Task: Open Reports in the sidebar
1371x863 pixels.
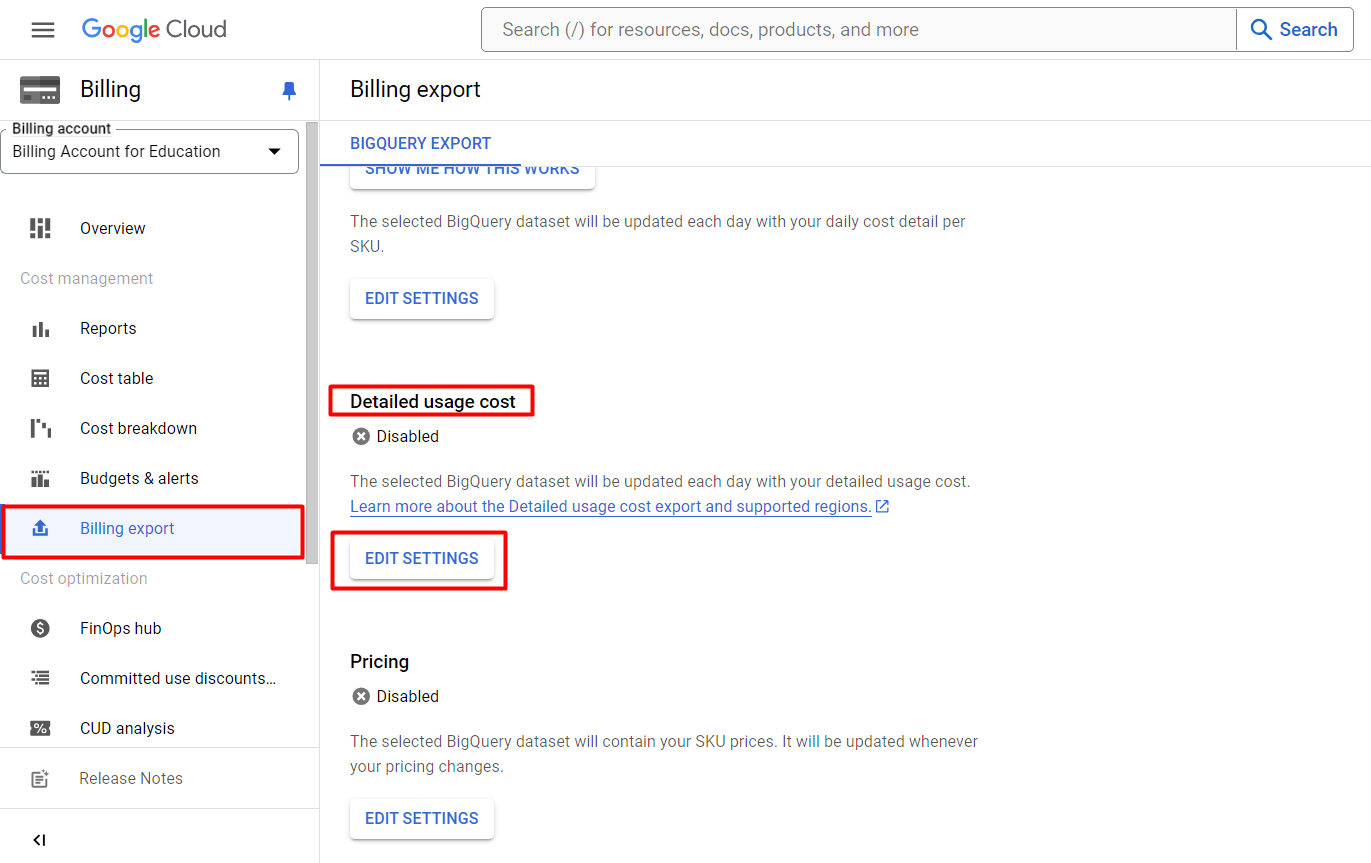Action: click(x=108, y=328)
